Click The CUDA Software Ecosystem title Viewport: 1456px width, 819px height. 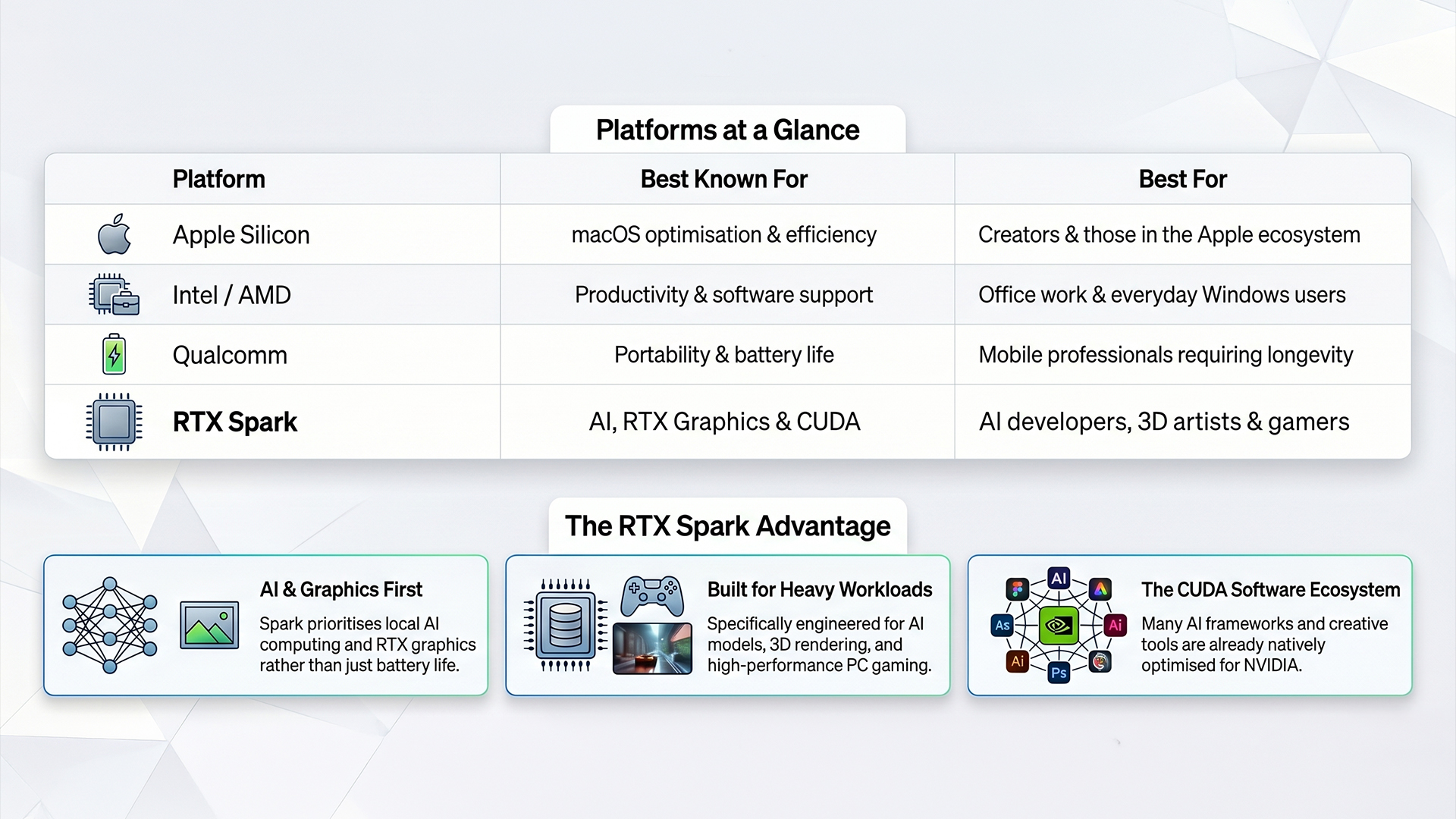1270,589
